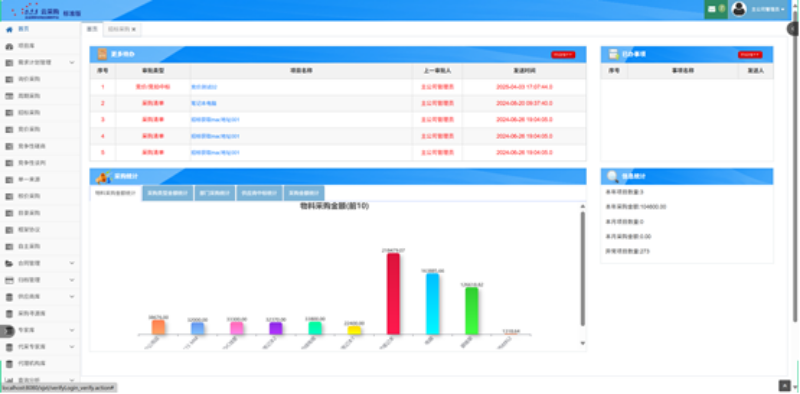This screenshot has height=394, width=800.
Task: Open the project link in table row 3
Action: (215, 120)
